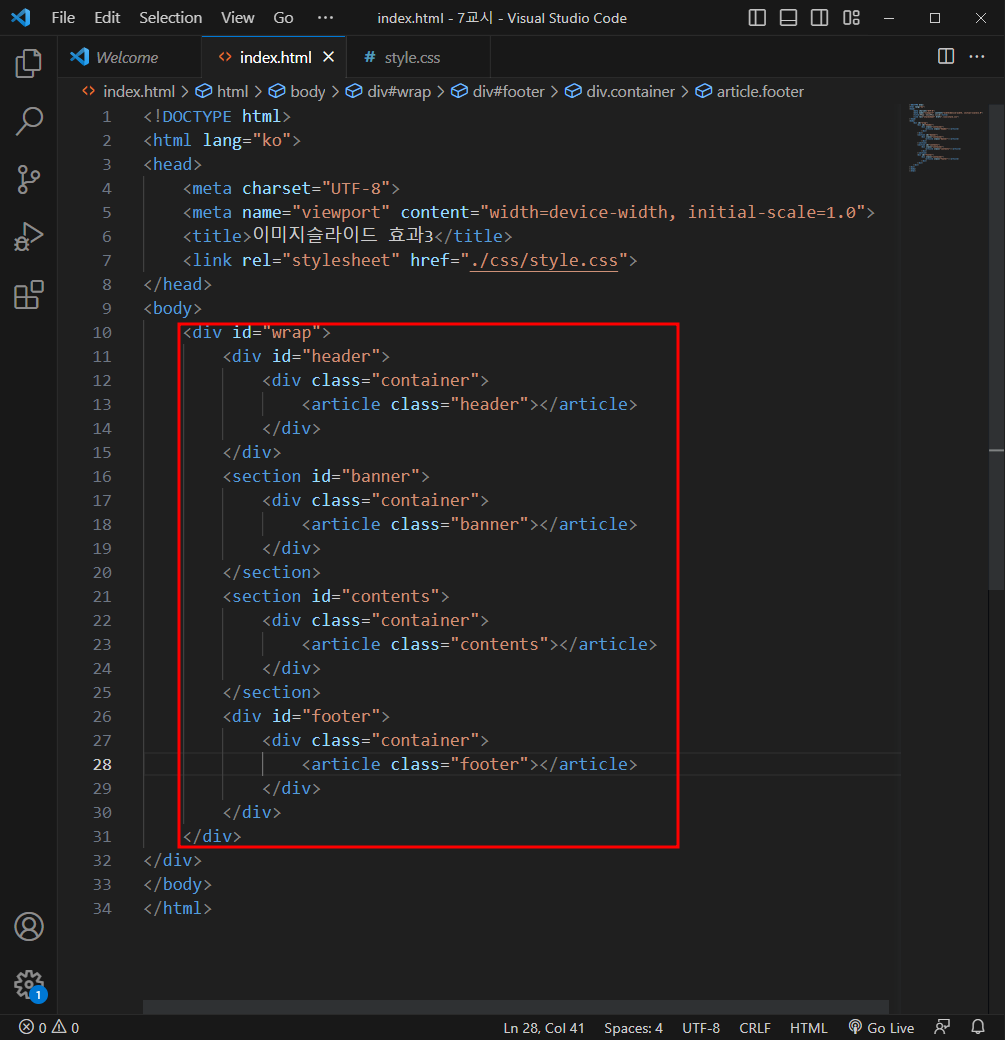Open the Go menu
1005x1040 pixels.
[283, 18]
